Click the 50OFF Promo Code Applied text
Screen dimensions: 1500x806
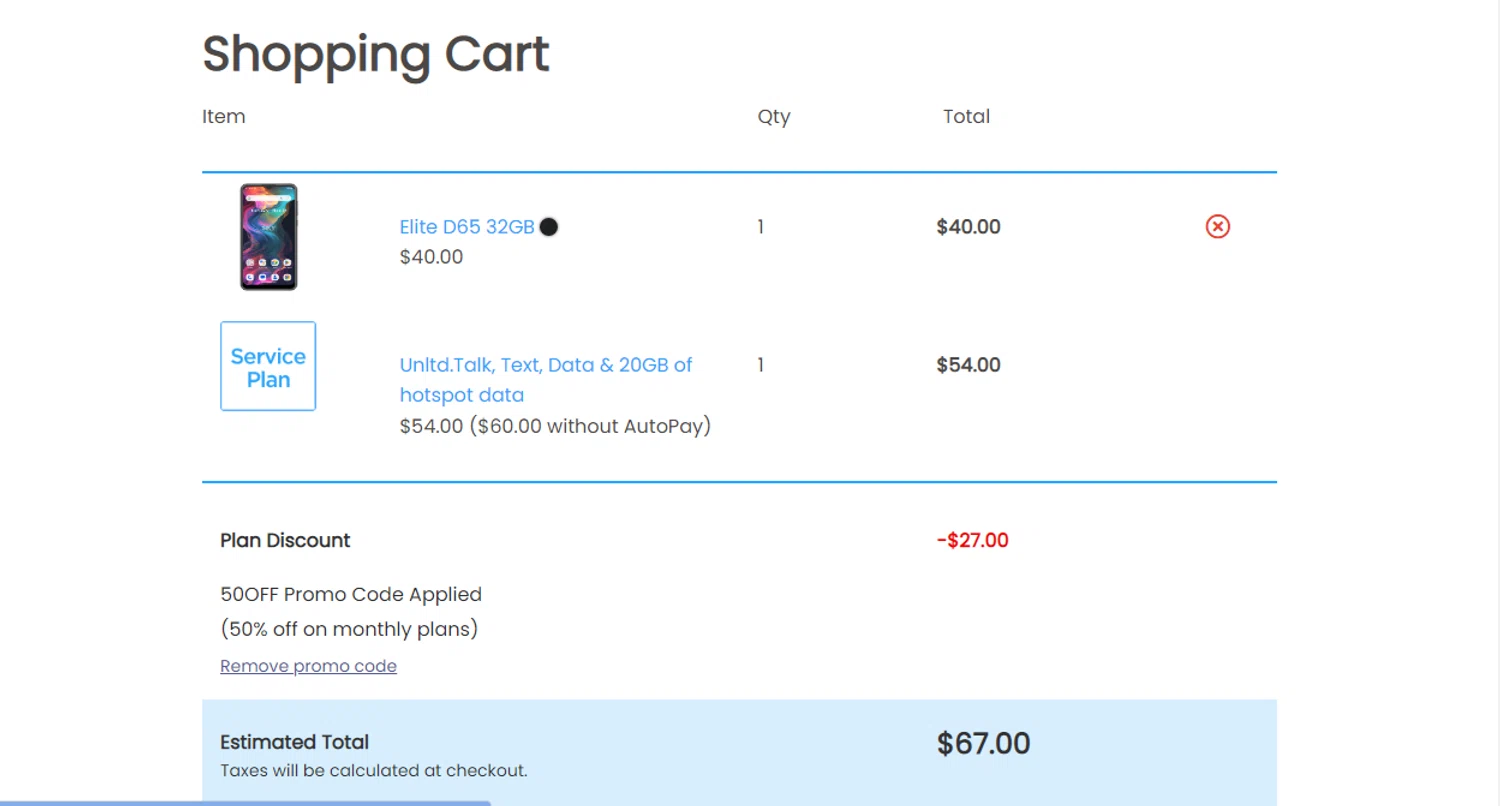(351, 595)
